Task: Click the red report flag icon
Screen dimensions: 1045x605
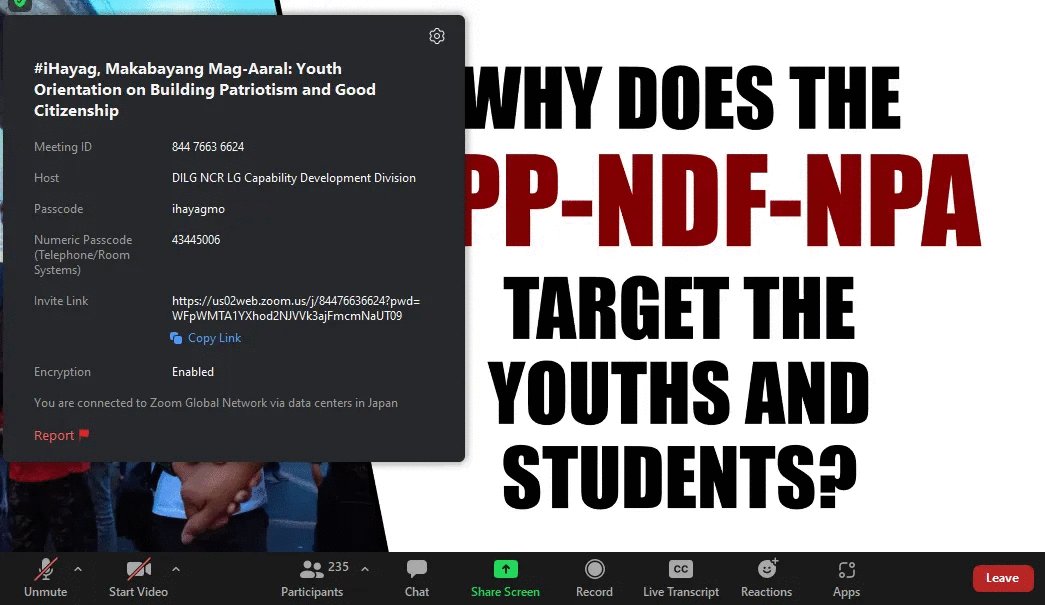Action: click(84, 435)
